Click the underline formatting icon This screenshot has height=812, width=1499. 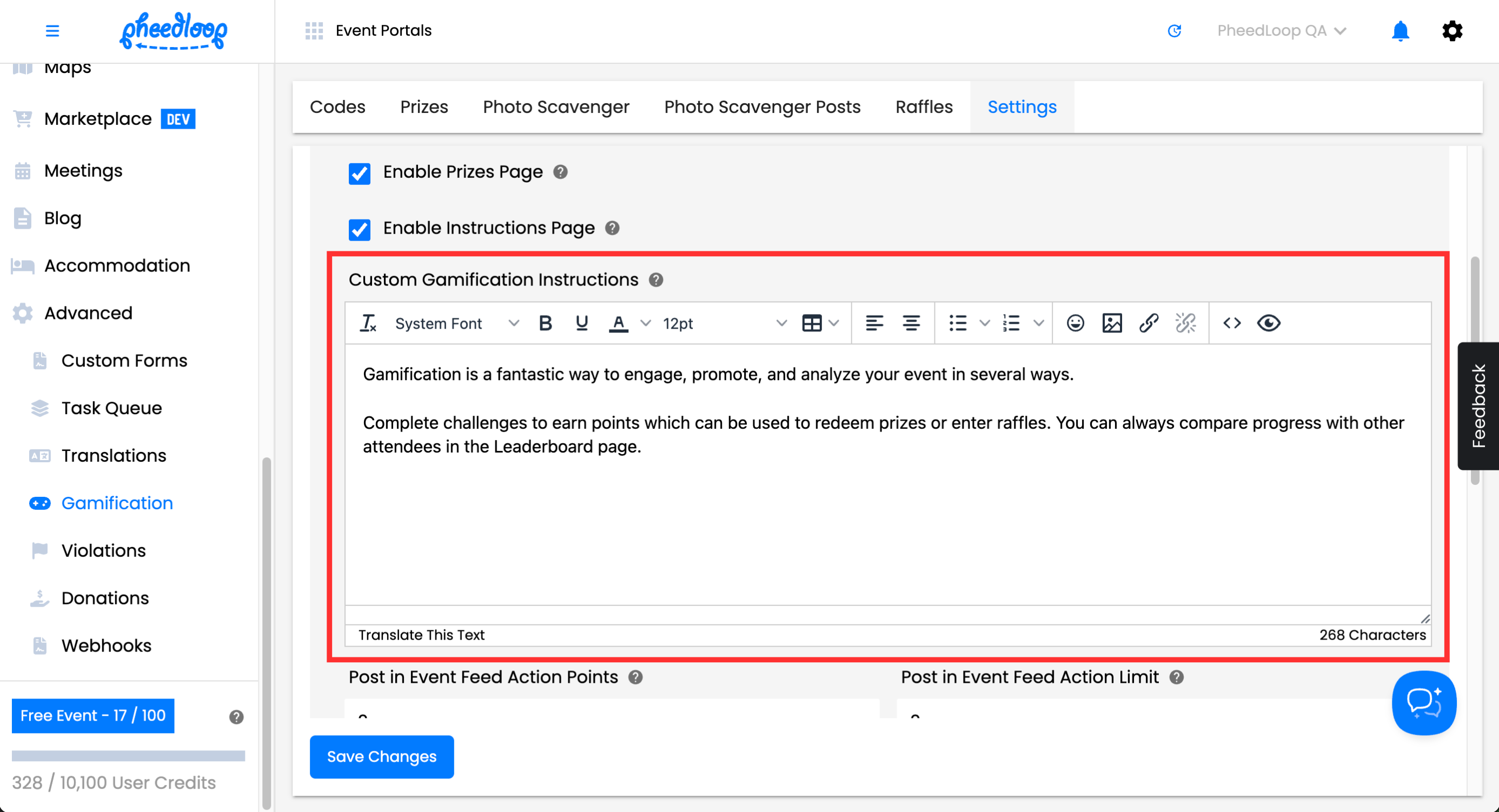click(581, 323)
